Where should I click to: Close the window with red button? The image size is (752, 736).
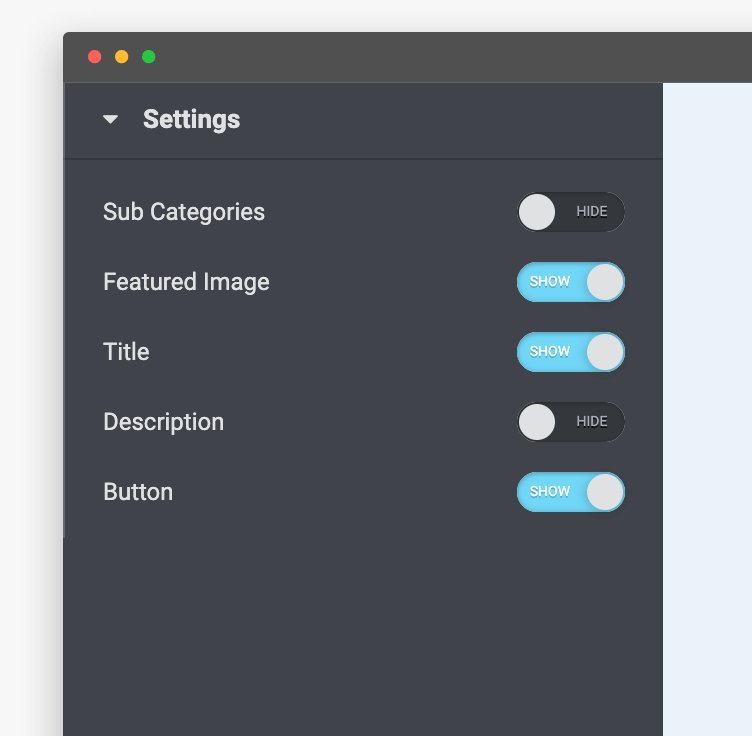[x=95, y=57]
